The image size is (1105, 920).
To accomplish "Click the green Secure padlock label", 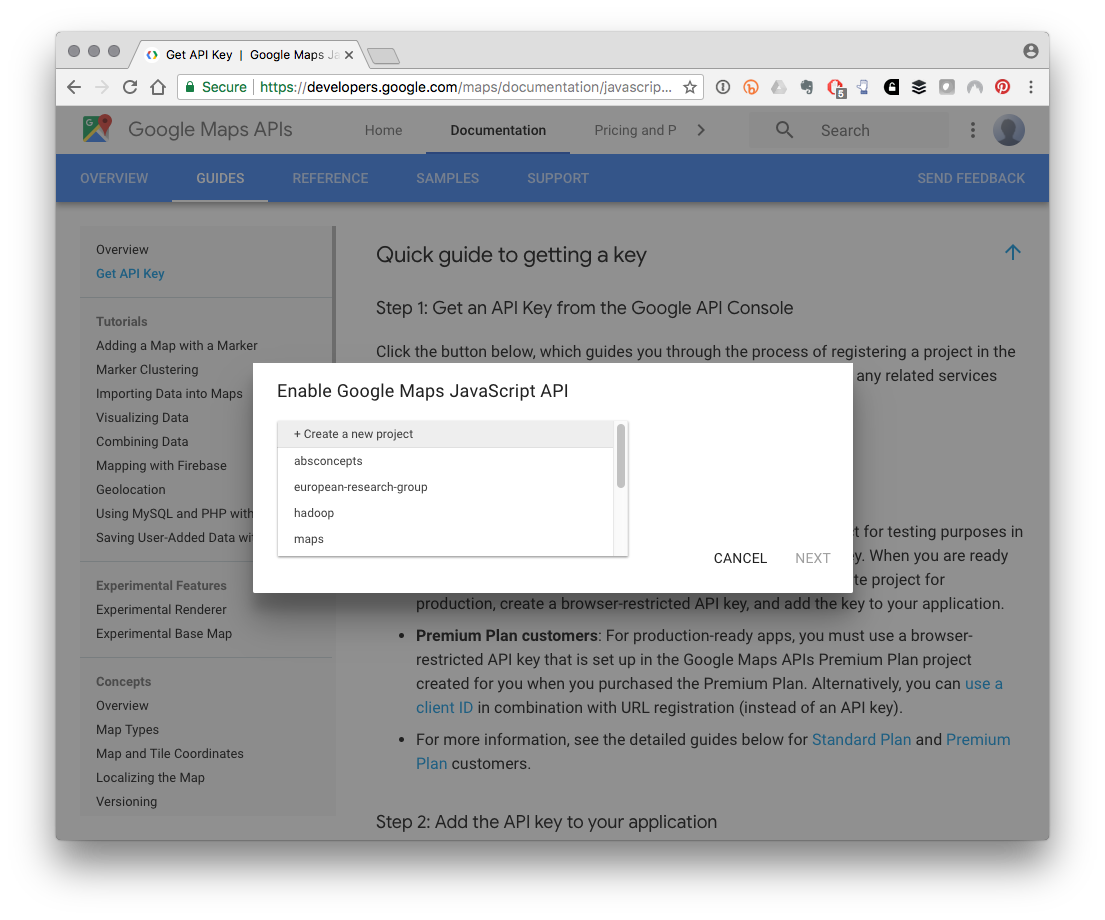I will [x=216, y=87].
